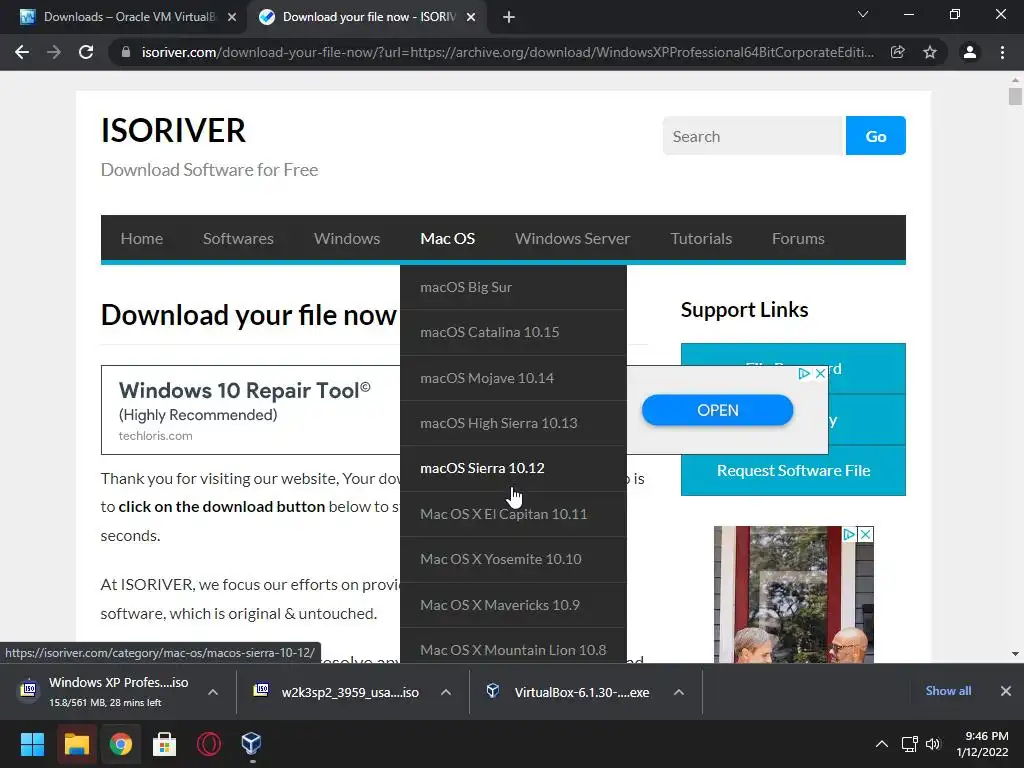
Task: Close the Downloads – Oracle VM VirtualBox tab
Action: (232, 17)
